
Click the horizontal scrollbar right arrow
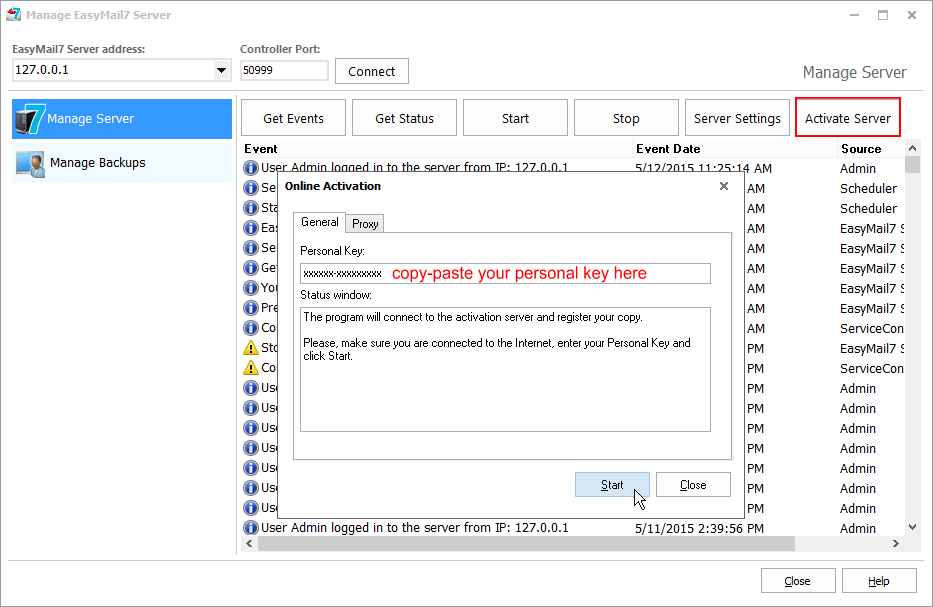click(x=896, y=543)
